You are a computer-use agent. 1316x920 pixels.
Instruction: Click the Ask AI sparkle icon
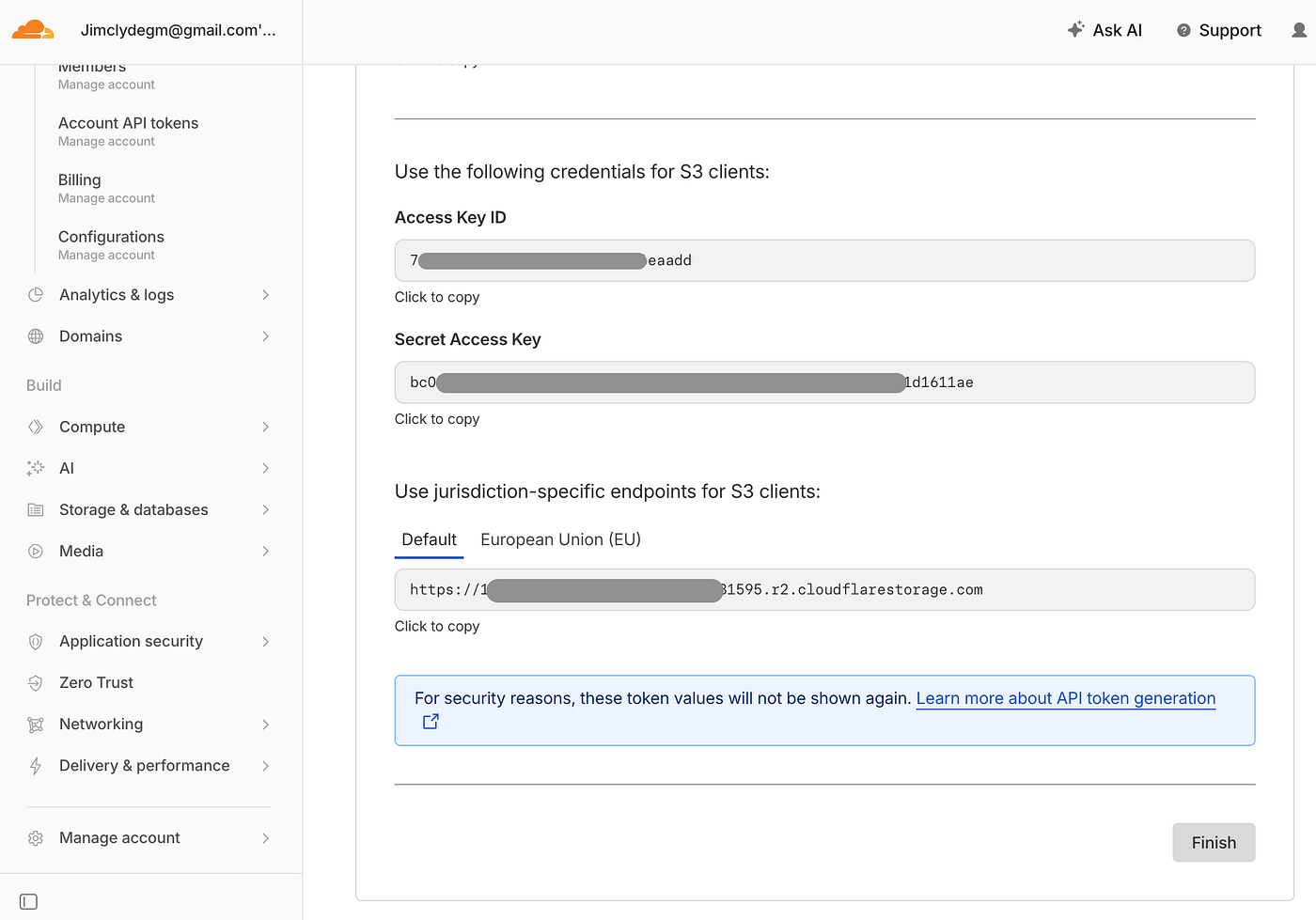click(x=1074, y=29)
